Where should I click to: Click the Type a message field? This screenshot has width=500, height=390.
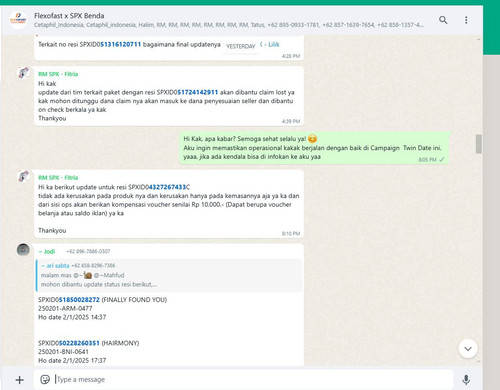point(243,379)
